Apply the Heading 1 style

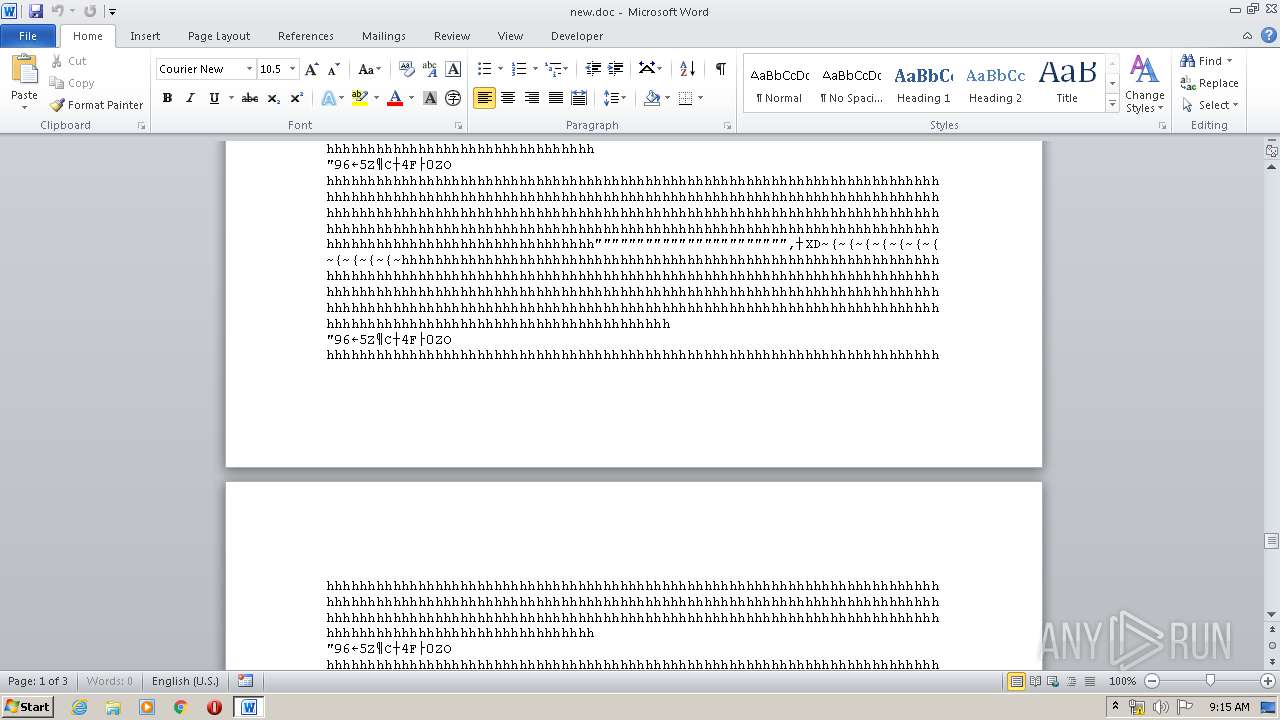pos(923,83)
